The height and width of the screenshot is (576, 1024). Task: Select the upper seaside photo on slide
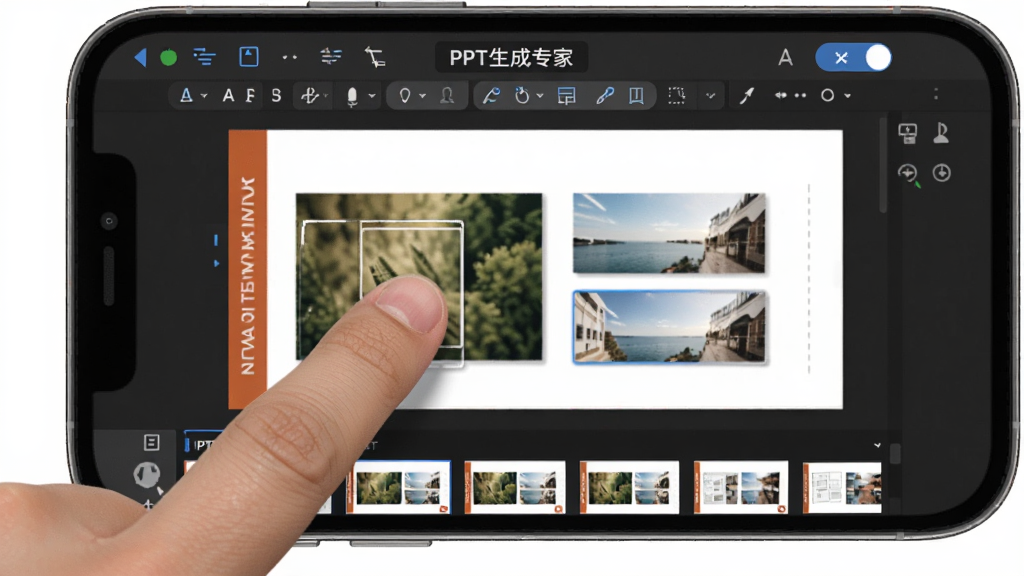click(669, 233)
